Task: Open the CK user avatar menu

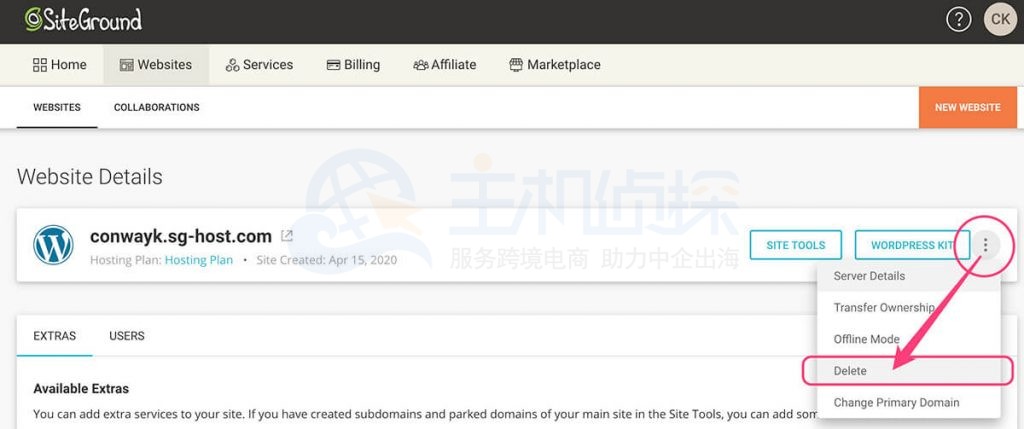Action: coord(1000,20)
